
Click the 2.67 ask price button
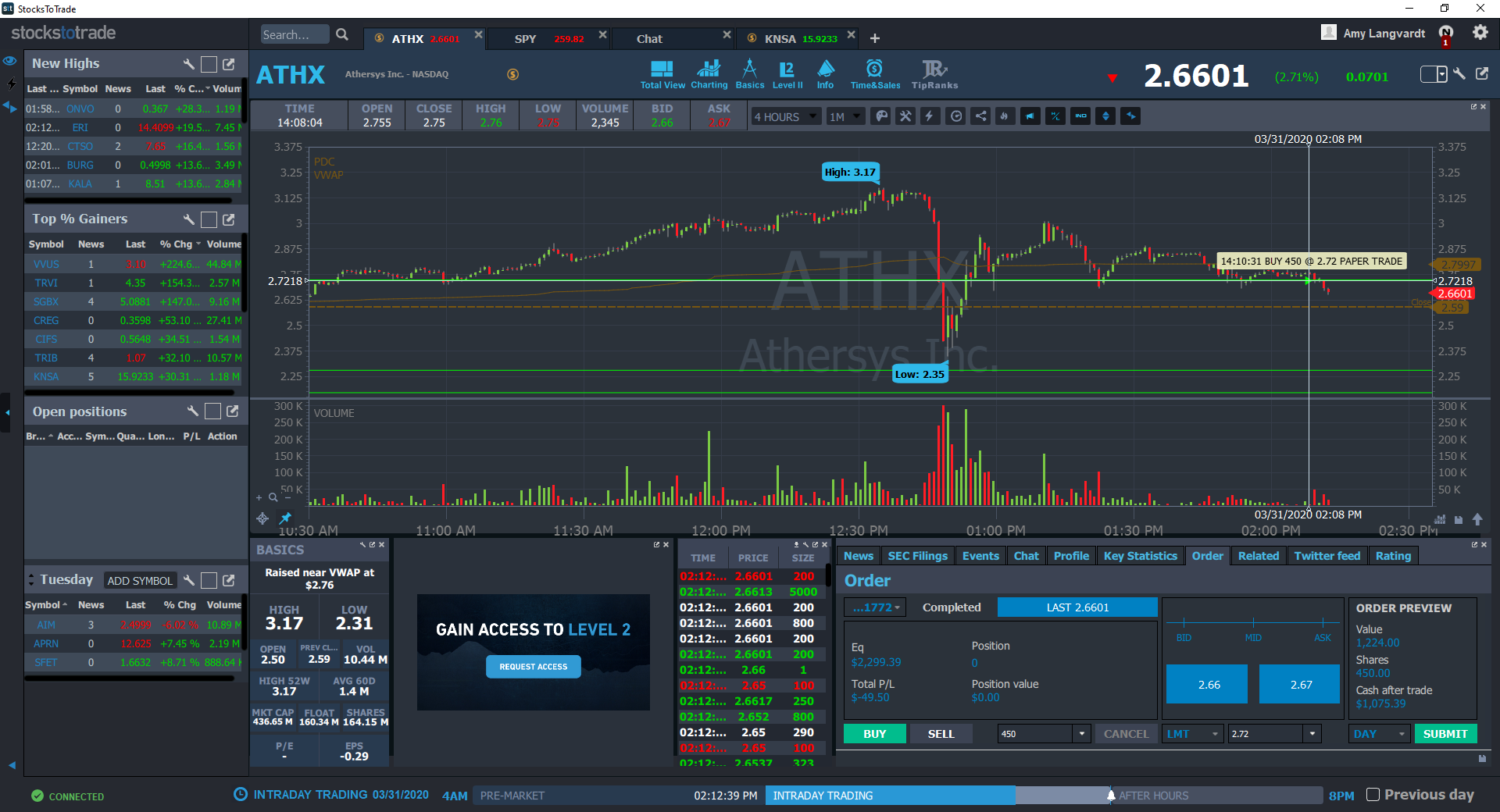point(1300,685)
